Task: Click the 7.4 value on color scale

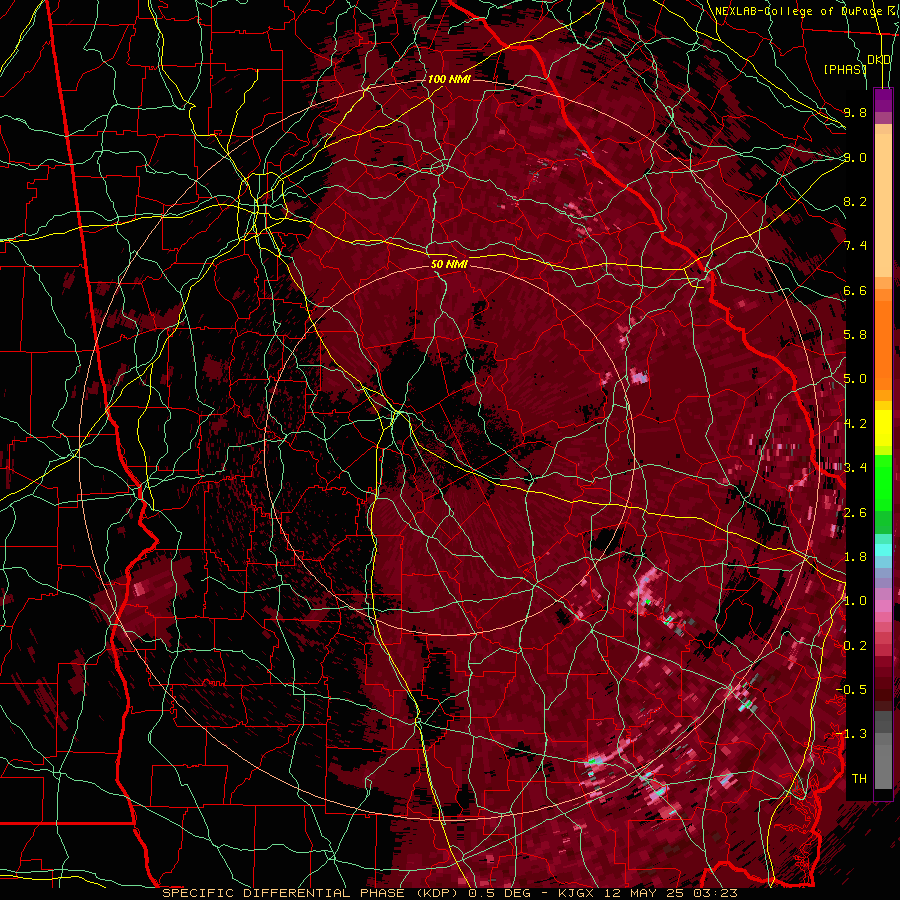Action: click(x=855, y=246)
